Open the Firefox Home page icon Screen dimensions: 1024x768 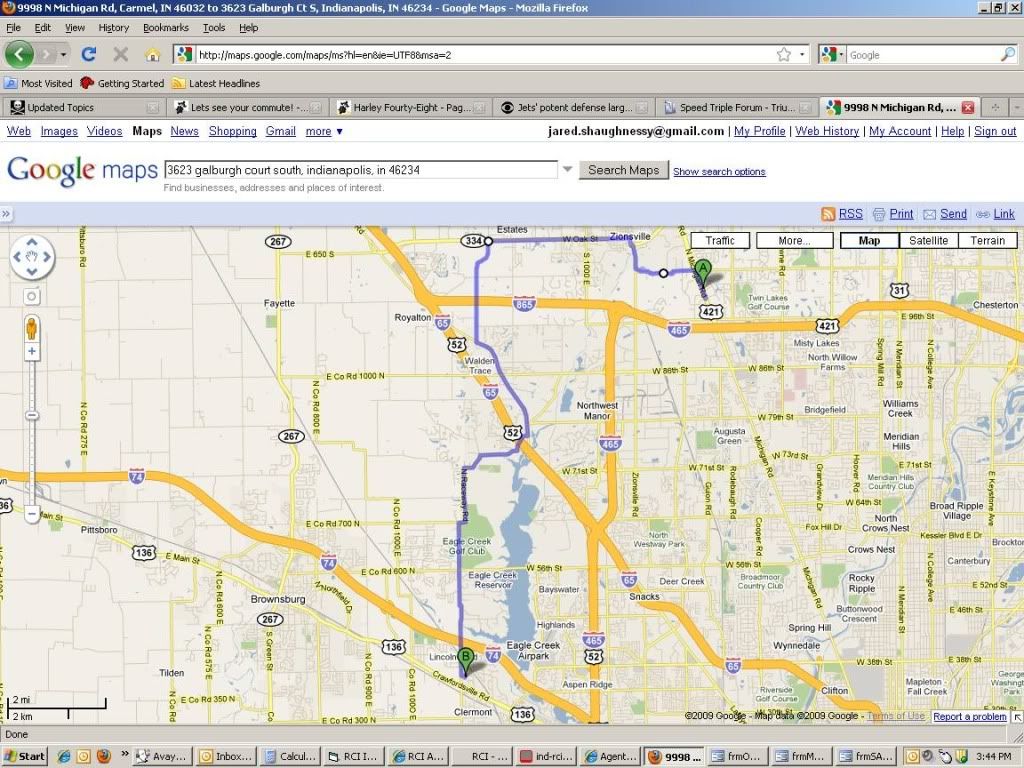[x=152, y=55]
